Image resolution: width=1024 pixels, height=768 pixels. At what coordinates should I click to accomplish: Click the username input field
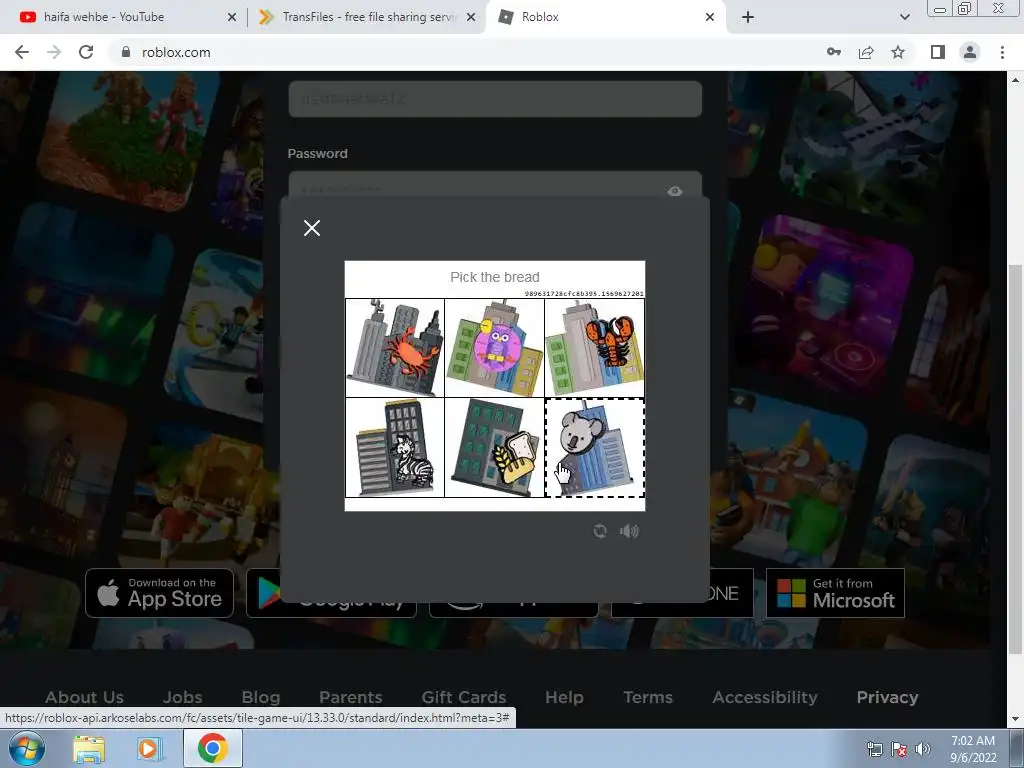pyautogui.click(x=495, y=99)
